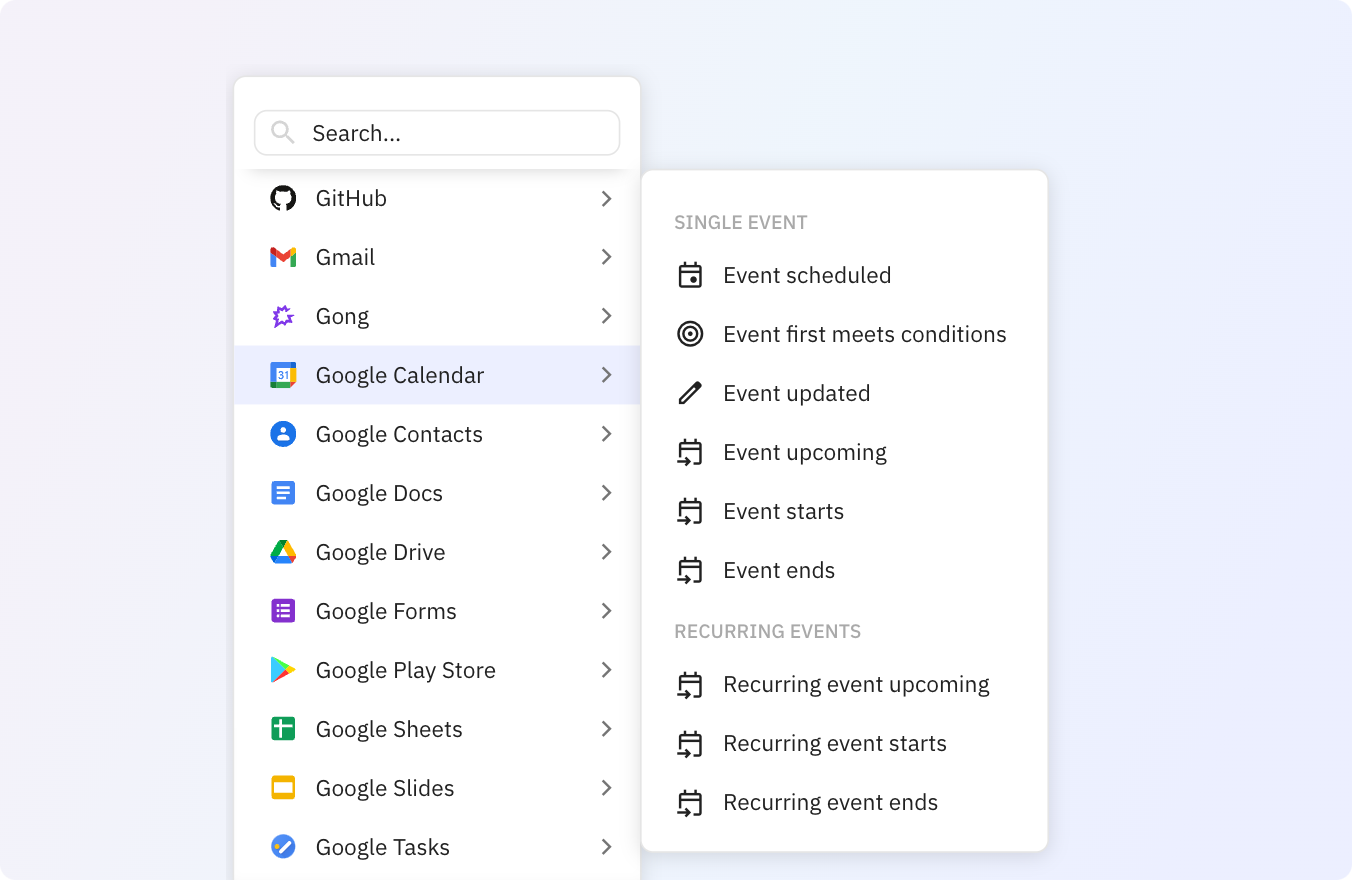Expand the Google Slides chevron
Image resolution: width=1352 pixels, height=880 pixels.
(606, 788)
